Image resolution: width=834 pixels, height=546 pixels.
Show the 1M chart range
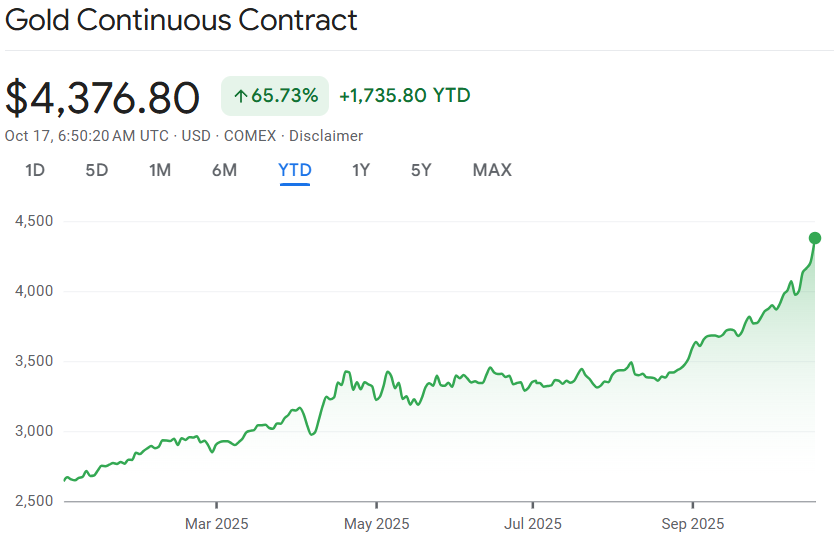click(160, 170)
